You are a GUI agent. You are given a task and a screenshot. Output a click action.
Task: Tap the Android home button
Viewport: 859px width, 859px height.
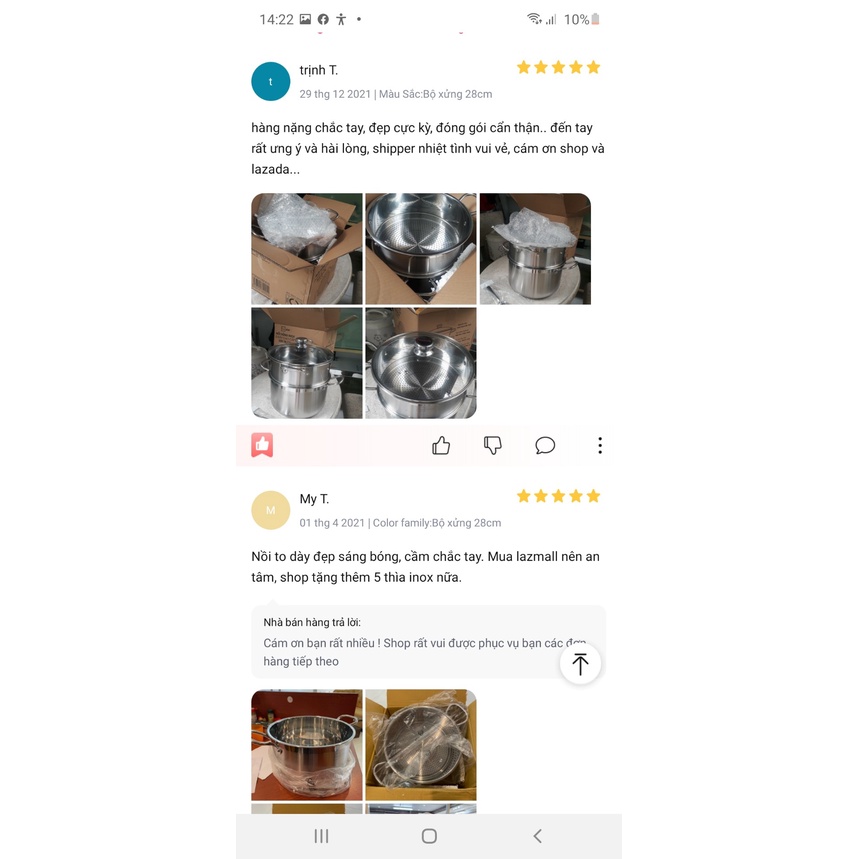429,836
